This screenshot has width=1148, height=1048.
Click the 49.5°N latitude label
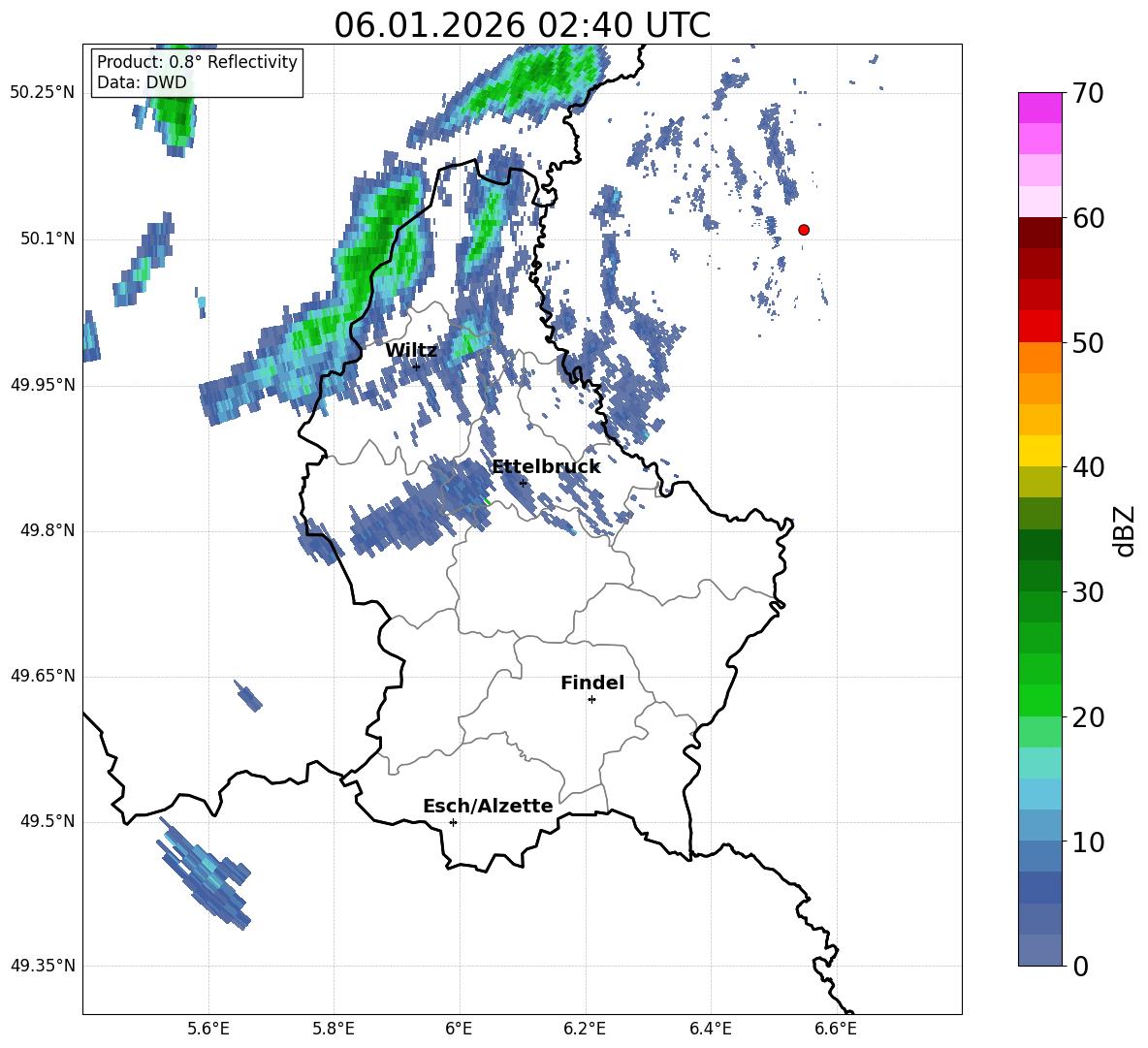[x=48, y=821]
